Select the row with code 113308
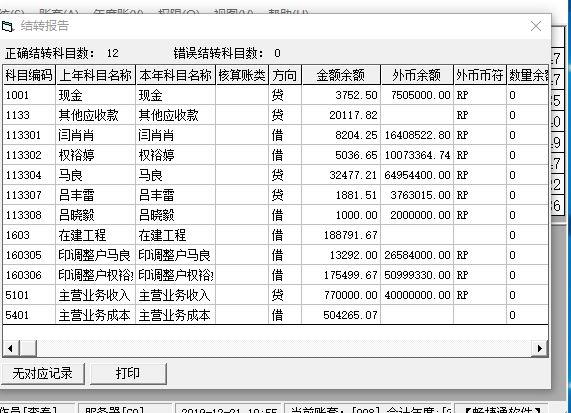This screenshot has height=413, width=571. [x=276, y=216]
